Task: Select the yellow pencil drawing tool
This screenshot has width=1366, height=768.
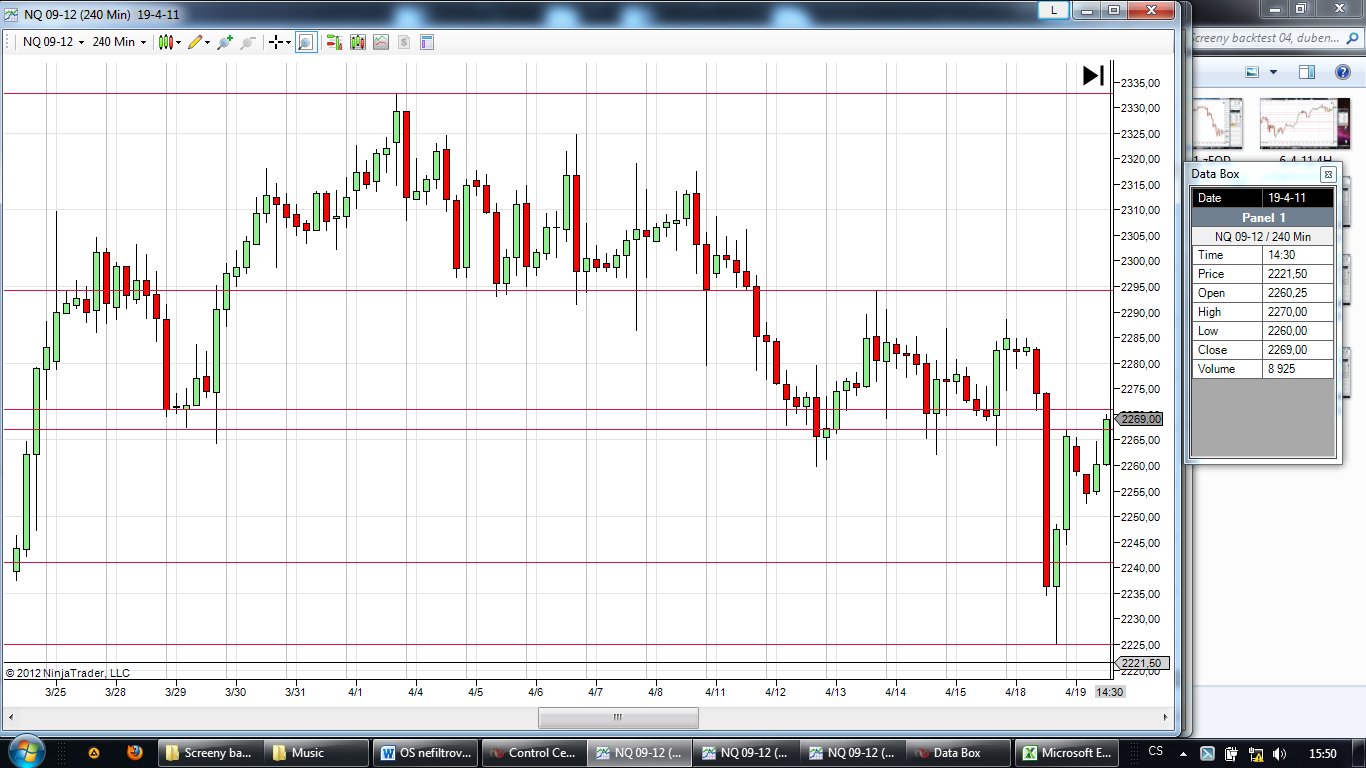Action: (x=194, y=42)
